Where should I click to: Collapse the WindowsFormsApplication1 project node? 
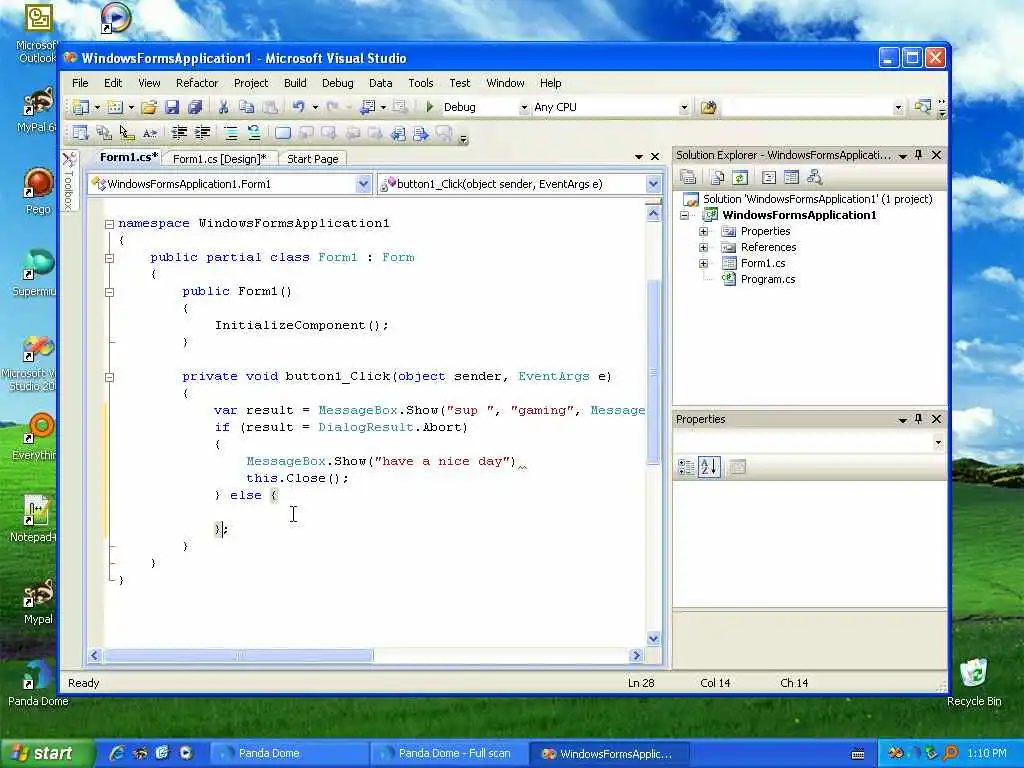tap(684, 216)
